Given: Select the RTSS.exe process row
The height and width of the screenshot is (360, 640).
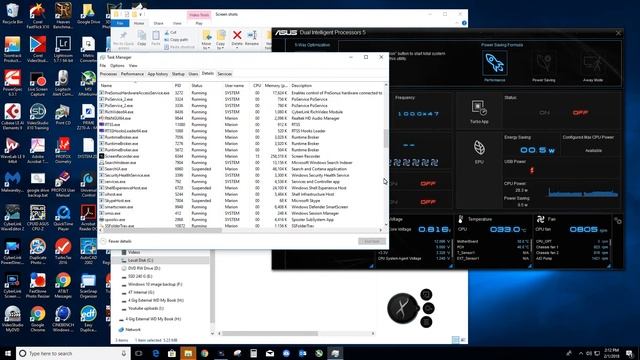Looking at the screenshot, I should click(x=241, y=124).
